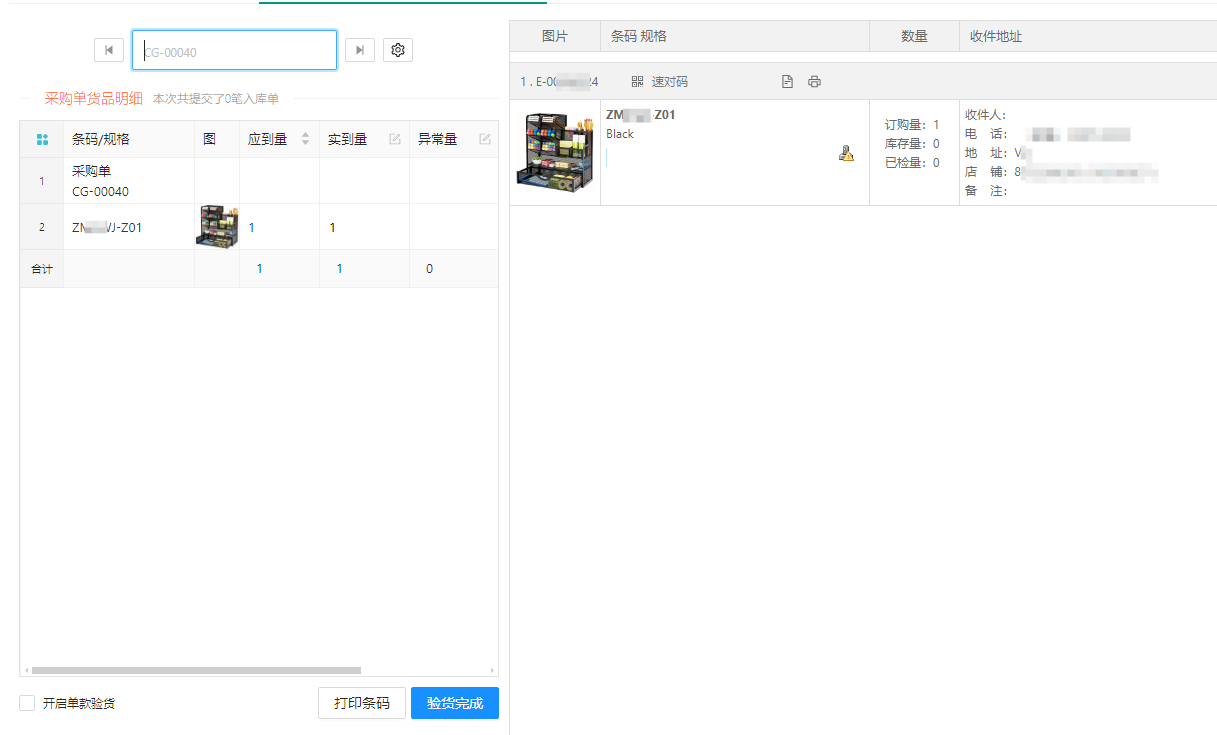Click the 条码/规格 column header on left
The height and width of the screenshot is (735, 1217).
click(101, 140)
